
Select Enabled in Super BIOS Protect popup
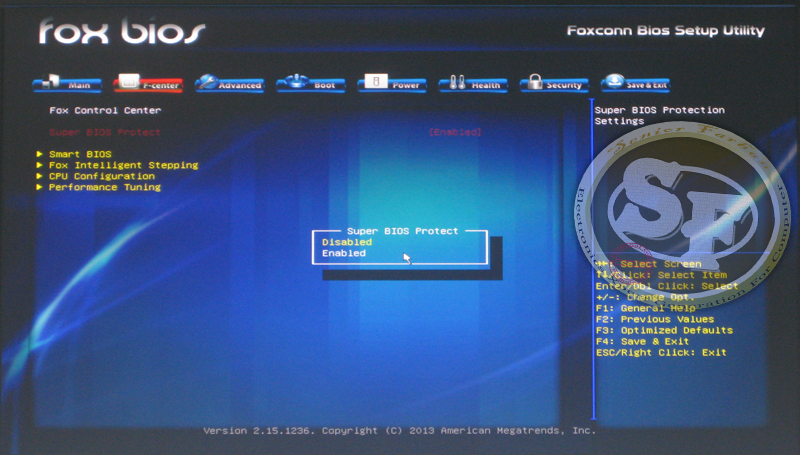tap(344, 254)
